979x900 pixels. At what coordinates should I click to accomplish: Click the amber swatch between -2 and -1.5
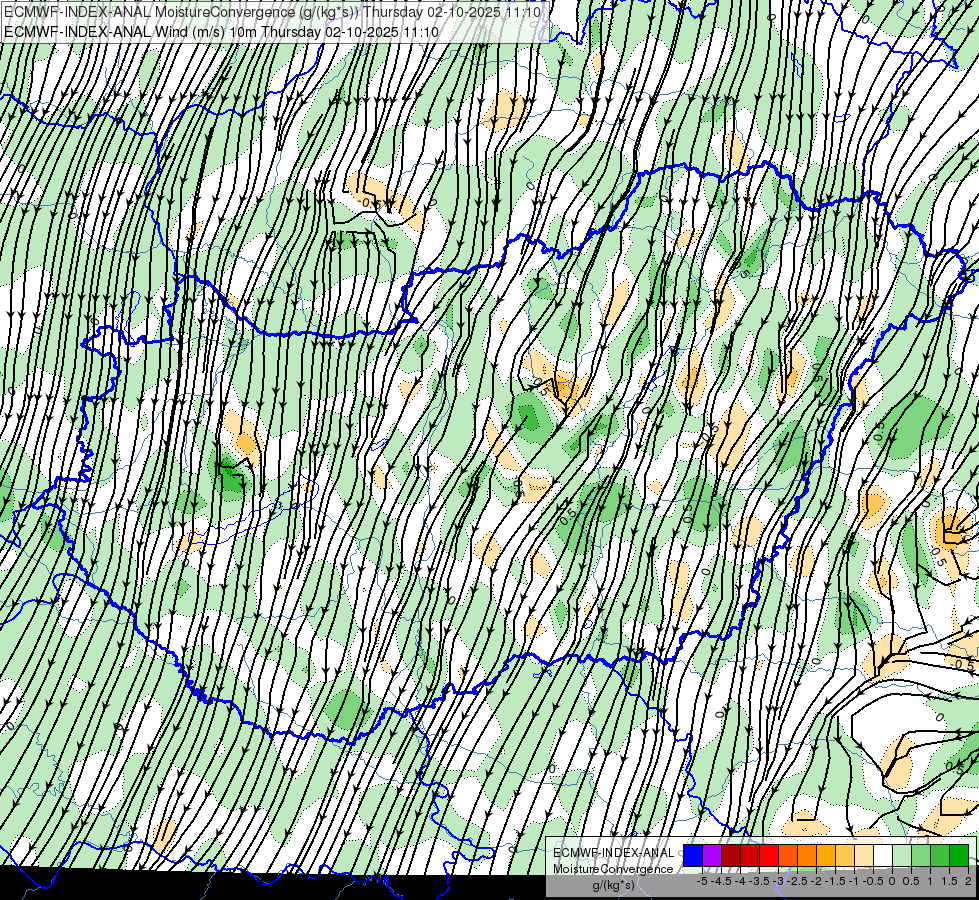pyautogui.click(x=826, y=856)
